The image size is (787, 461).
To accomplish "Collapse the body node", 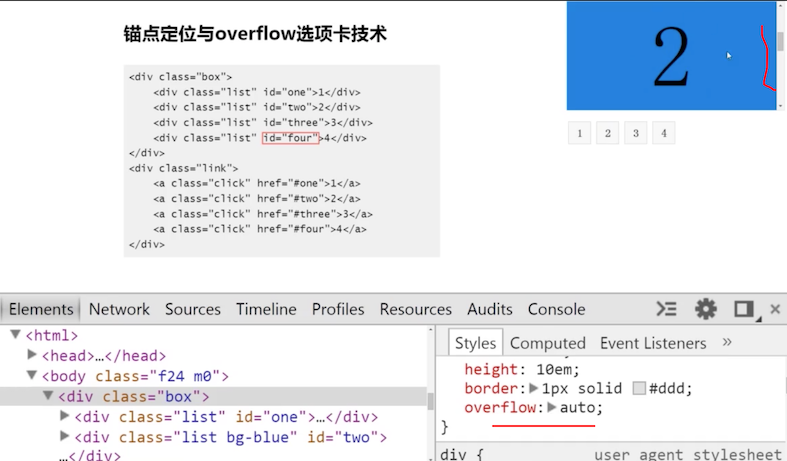I will [32, 375].
